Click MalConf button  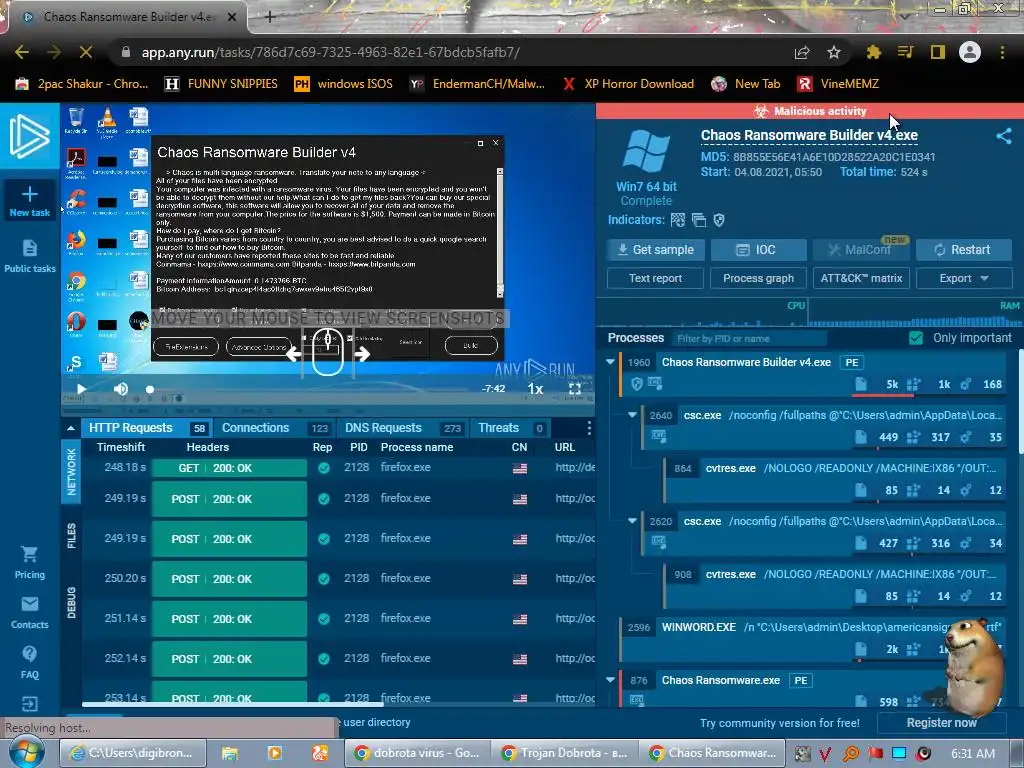(861, 249)
